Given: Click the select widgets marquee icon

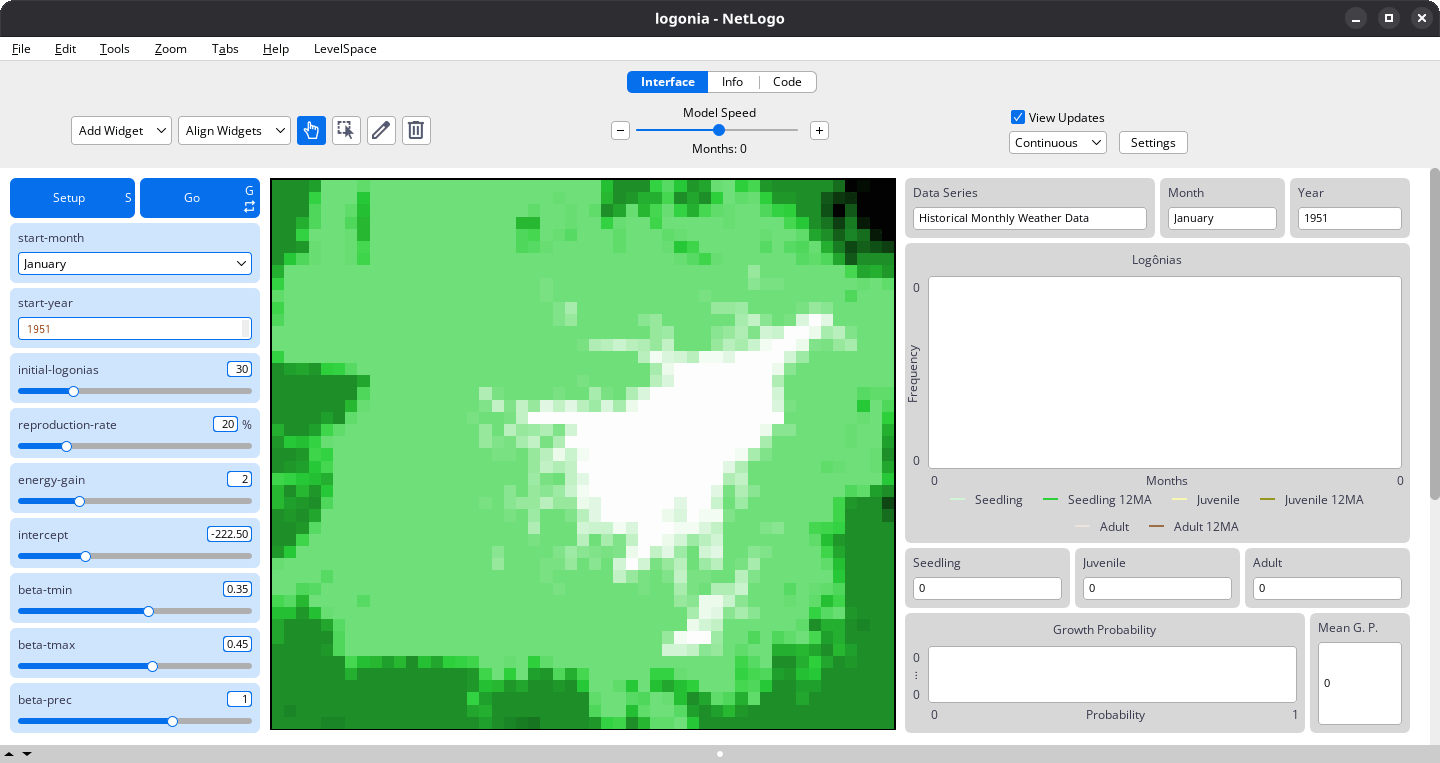Looking at the screenshot, I should [x=346, y=130].
